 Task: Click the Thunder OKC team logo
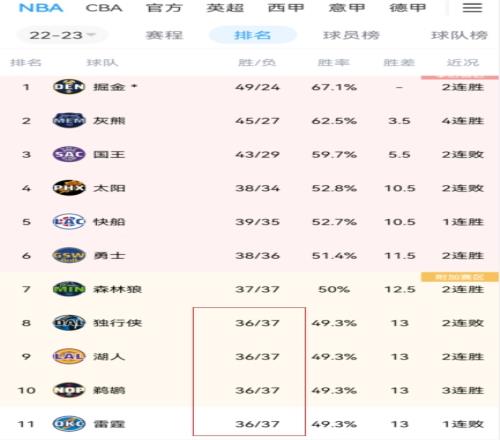coord(69,424)
